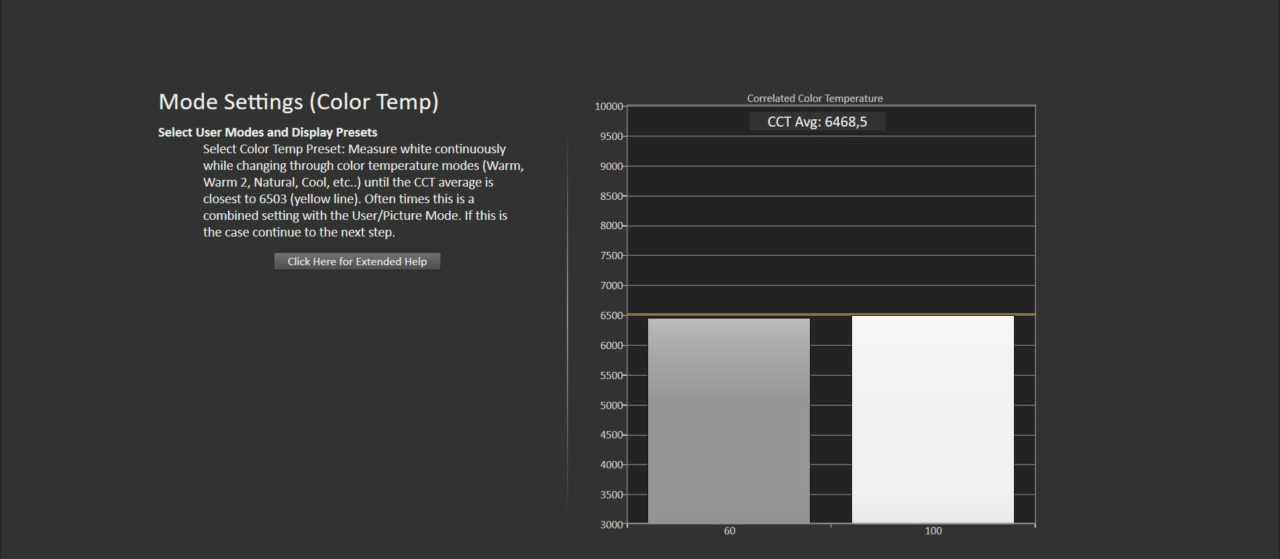Click the 7500 y-axis tick label
Viewport: 1280px width, 559px height.
(610, 256)
